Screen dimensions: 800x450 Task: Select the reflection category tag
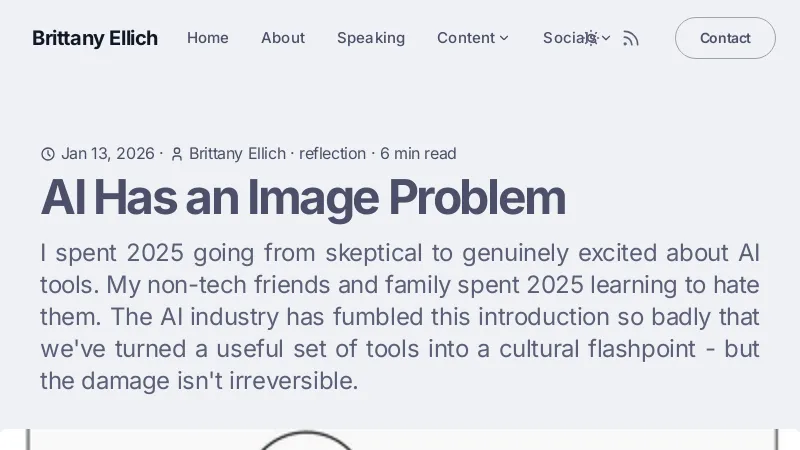pos(332,154)
